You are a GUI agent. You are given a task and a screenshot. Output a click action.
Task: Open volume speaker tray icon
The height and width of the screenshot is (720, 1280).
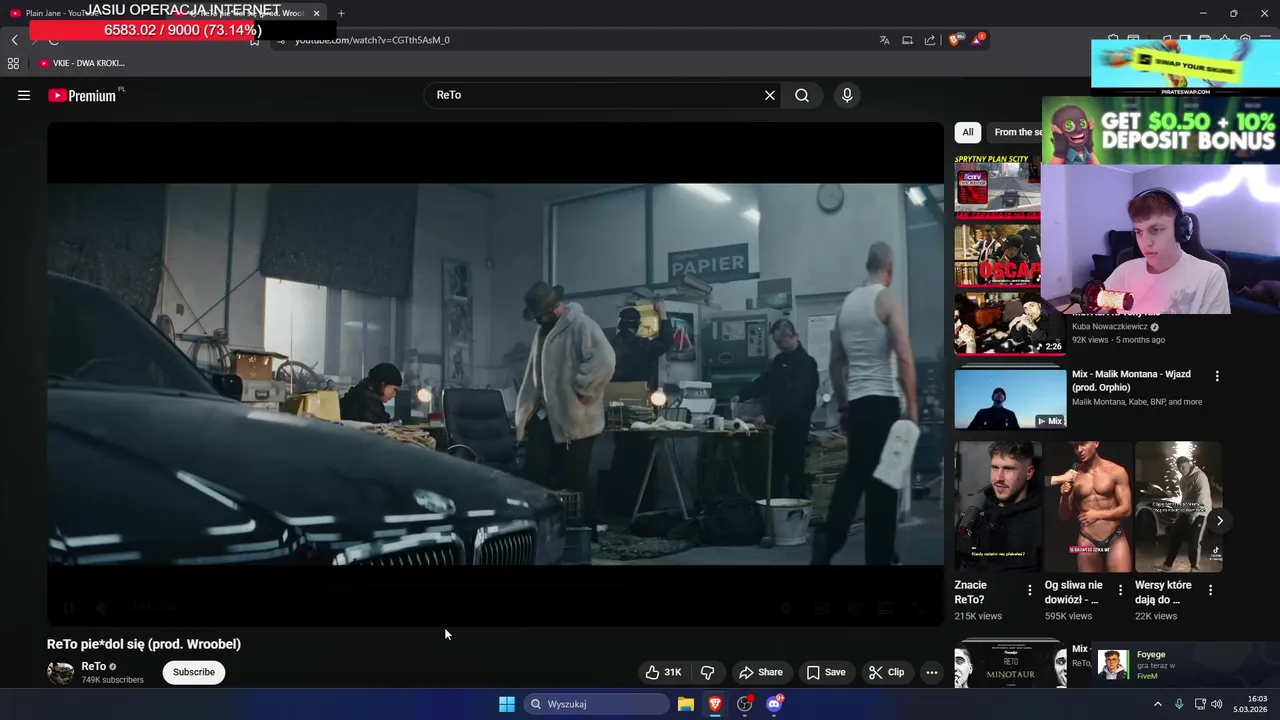(1217, 704)
